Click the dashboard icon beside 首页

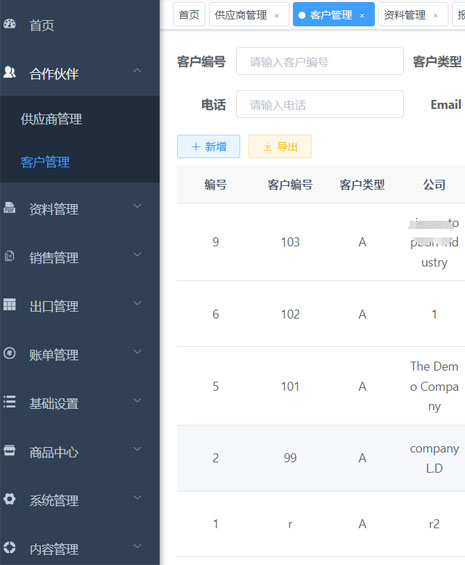pyautogui.click(x=10, y=24)
